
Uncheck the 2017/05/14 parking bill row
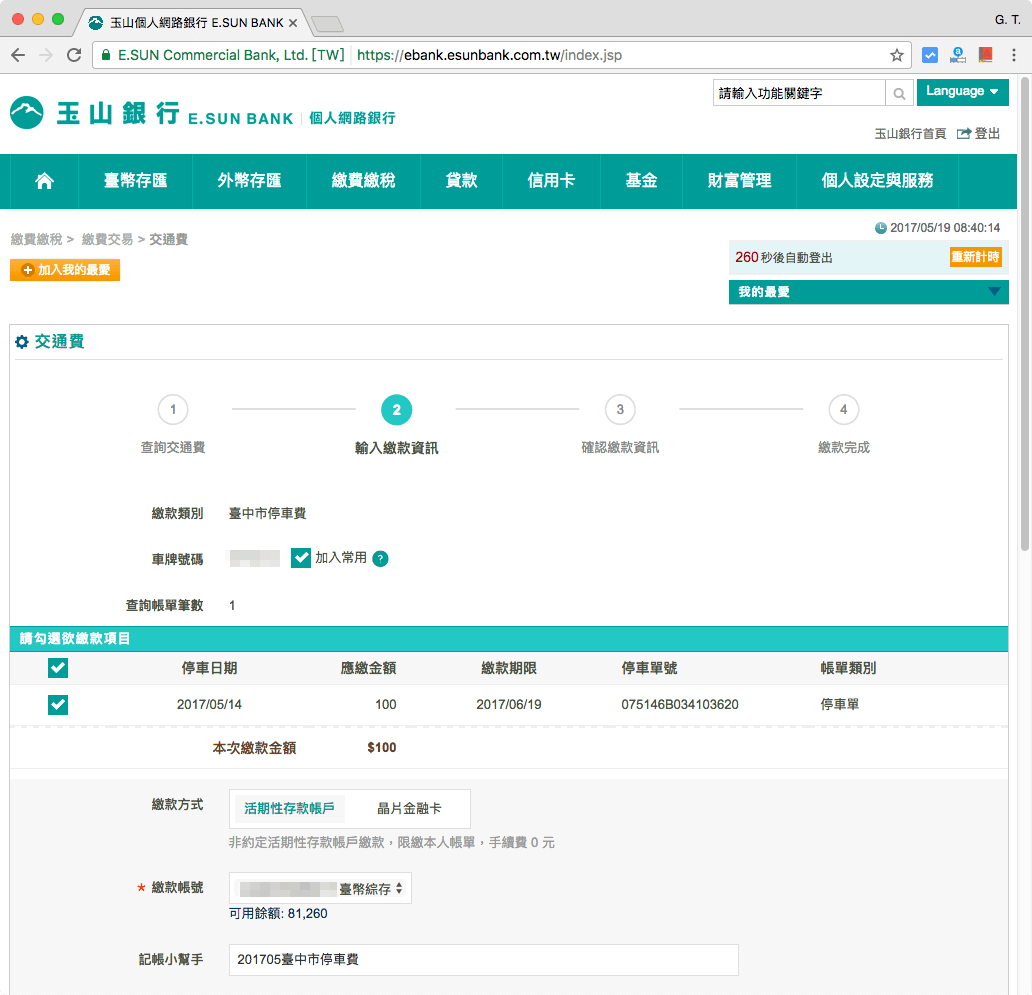[57, 705]
